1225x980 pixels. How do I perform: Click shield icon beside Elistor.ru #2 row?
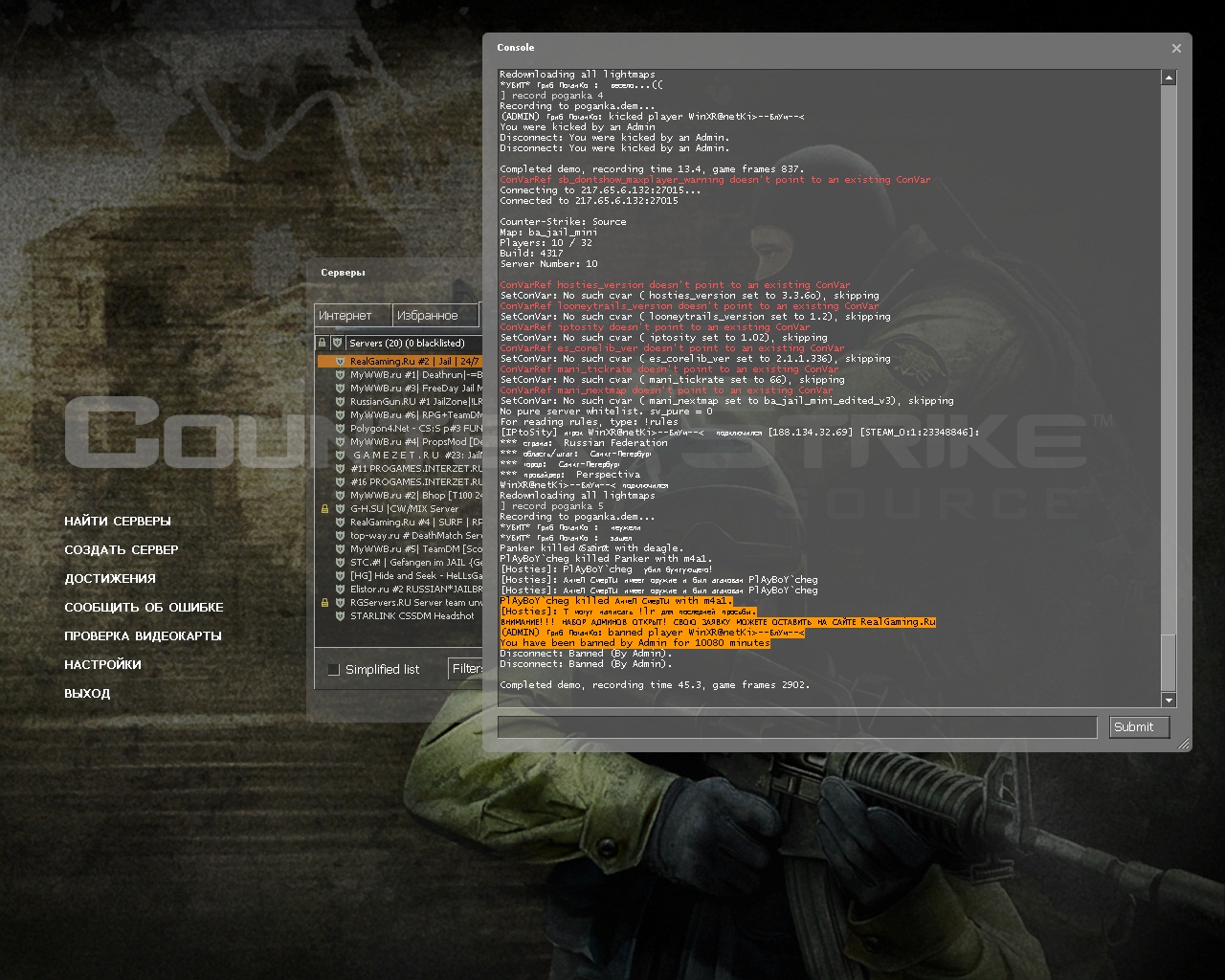pos(340,590)
